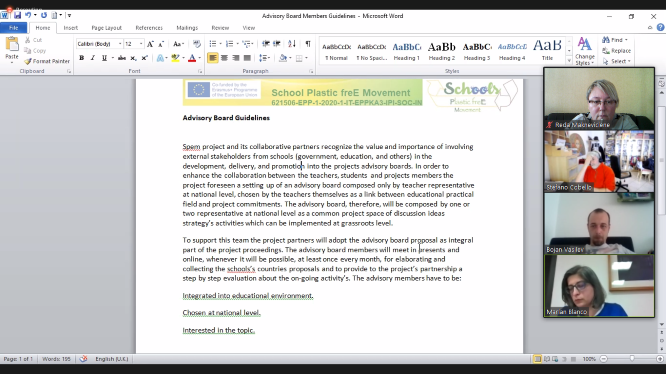This screenshot has width=666, height=374.
Task: Increase paragraph indent
Action: click(x=277, y=44)
